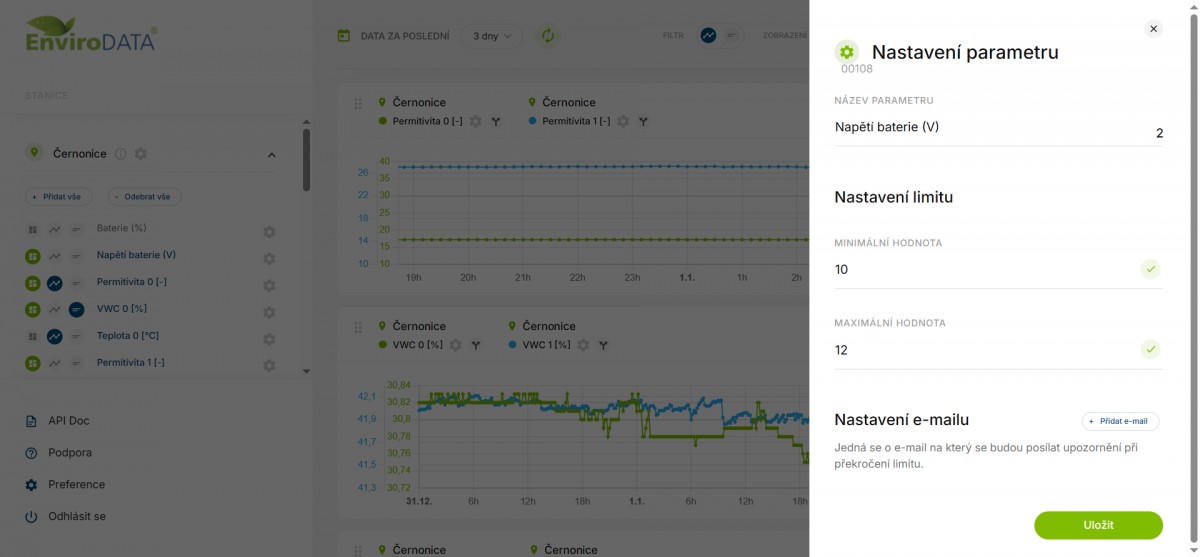
Task: Click the Minimální hodnota input field
Action: click(x=985, y=270)
